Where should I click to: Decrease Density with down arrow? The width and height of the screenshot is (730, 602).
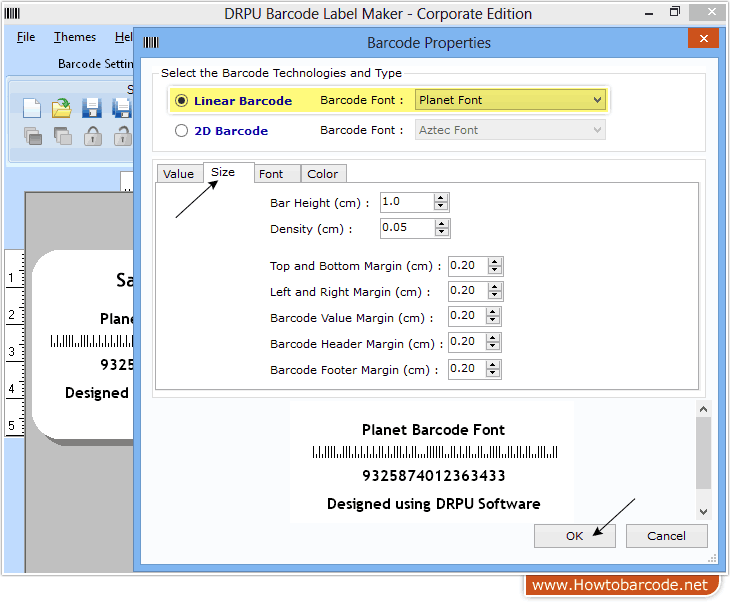point(441,232)
